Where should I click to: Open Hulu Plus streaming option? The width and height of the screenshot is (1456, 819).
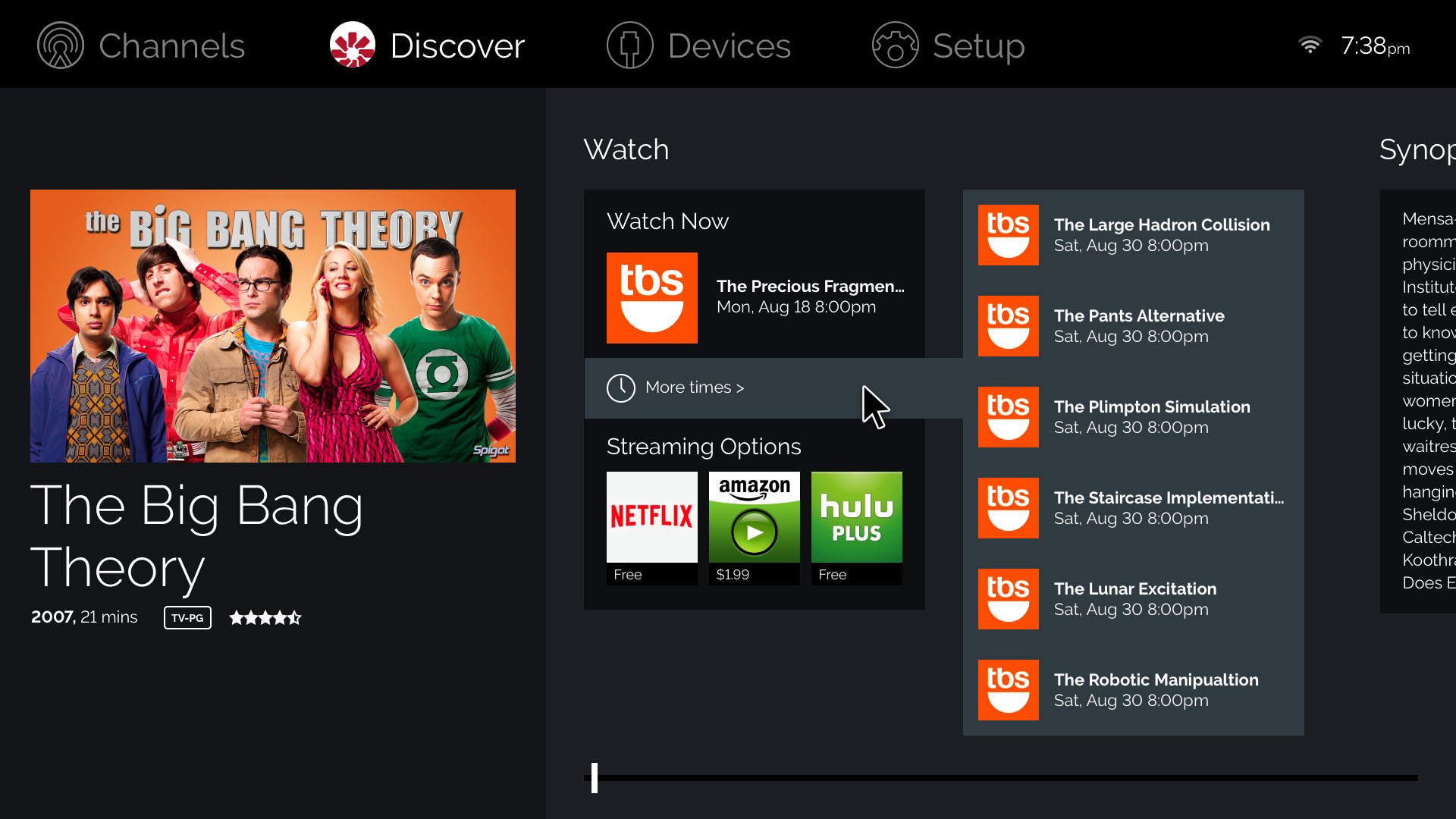pyautogui.click(x=857, y=517)
